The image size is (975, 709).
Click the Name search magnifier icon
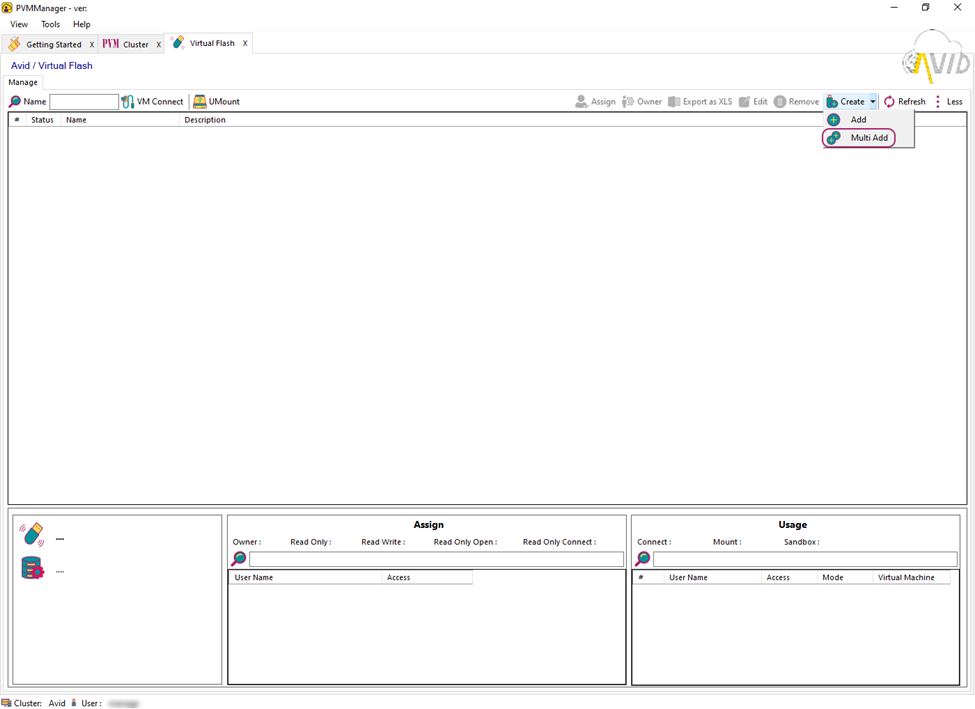point(15,101)
